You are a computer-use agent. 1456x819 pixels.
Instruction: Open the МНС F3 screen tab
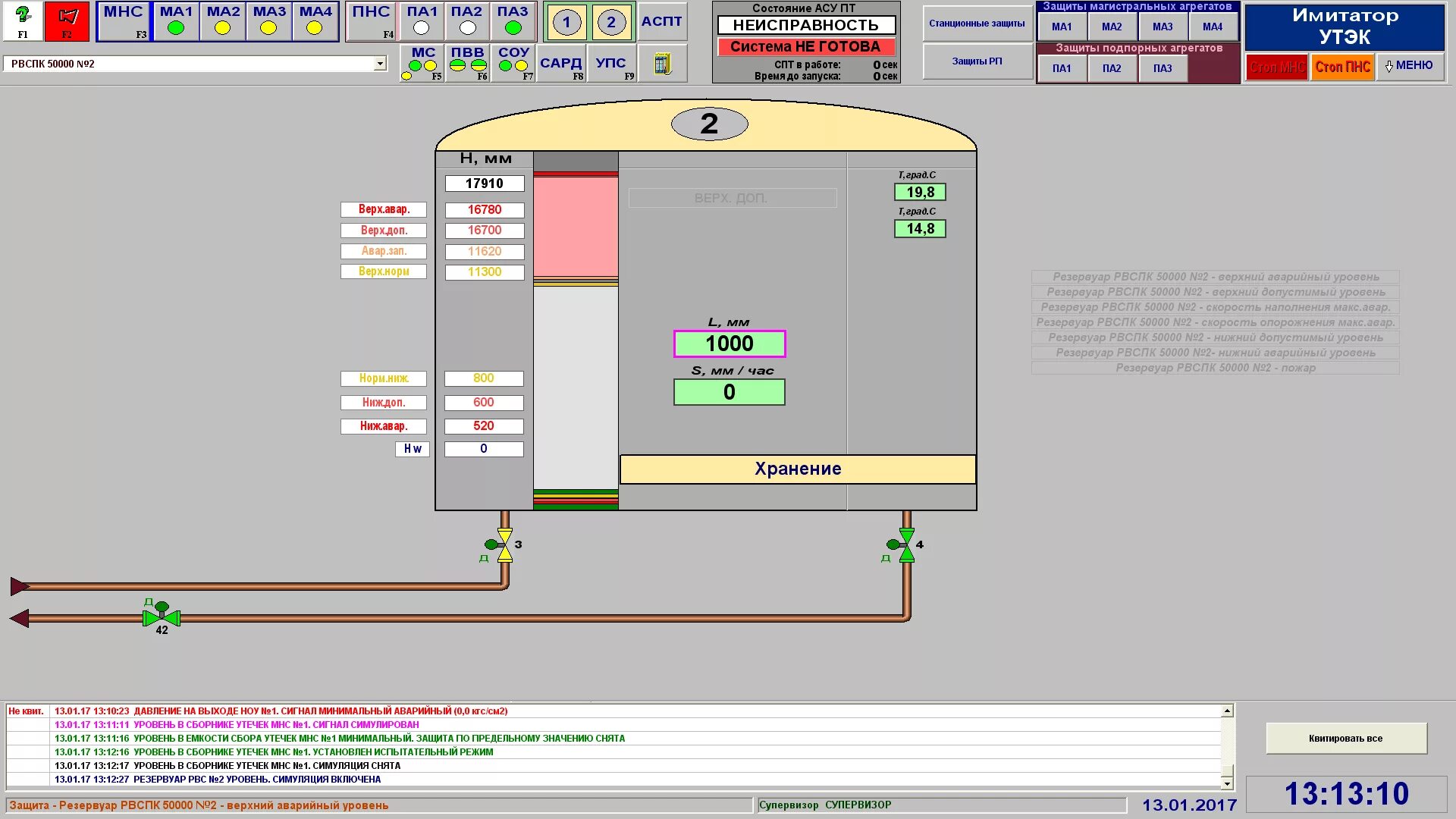[x=124, y=21]
